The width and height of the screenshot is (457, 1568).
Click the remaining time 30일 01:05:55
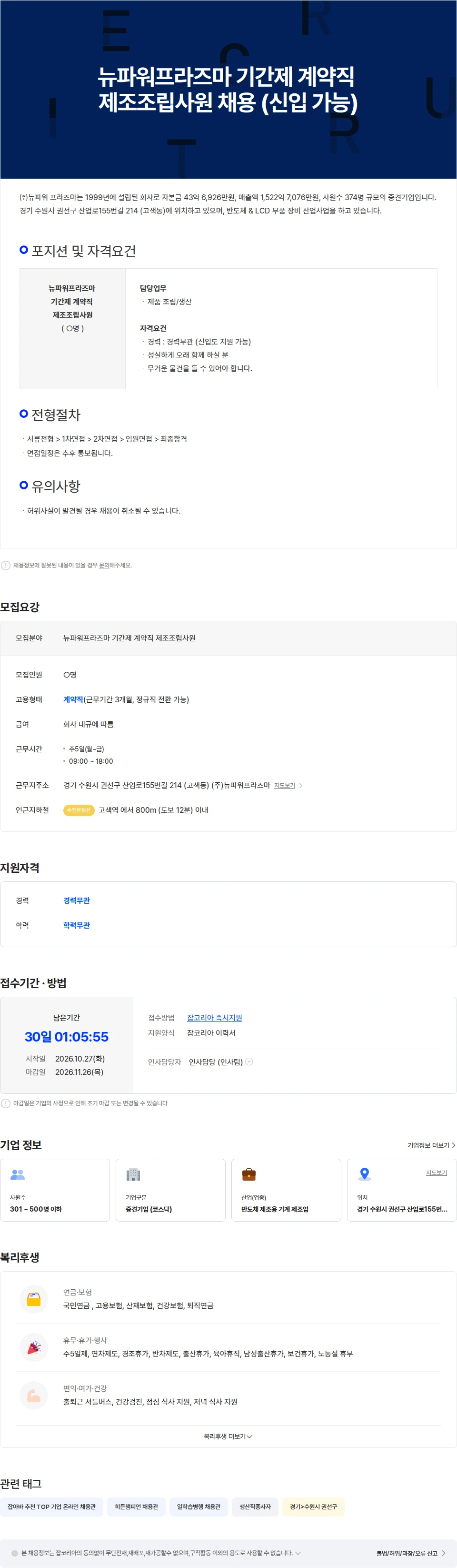point(66,1037)
